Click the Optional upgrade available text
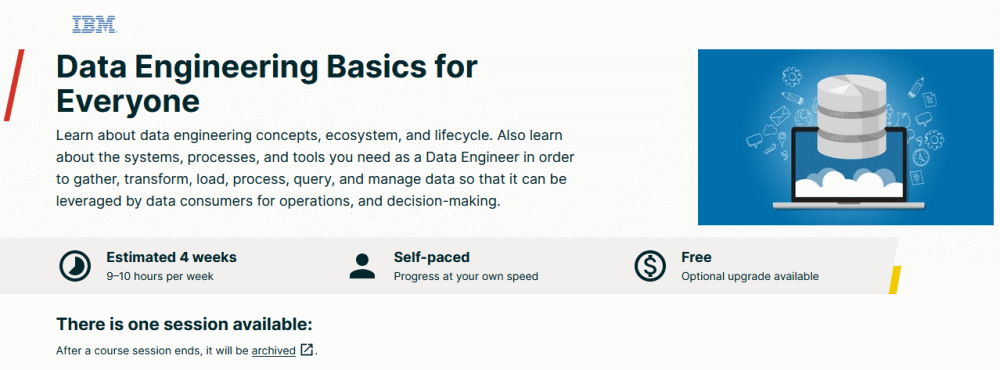This screenshot has width=1000, height=370. 750,277
